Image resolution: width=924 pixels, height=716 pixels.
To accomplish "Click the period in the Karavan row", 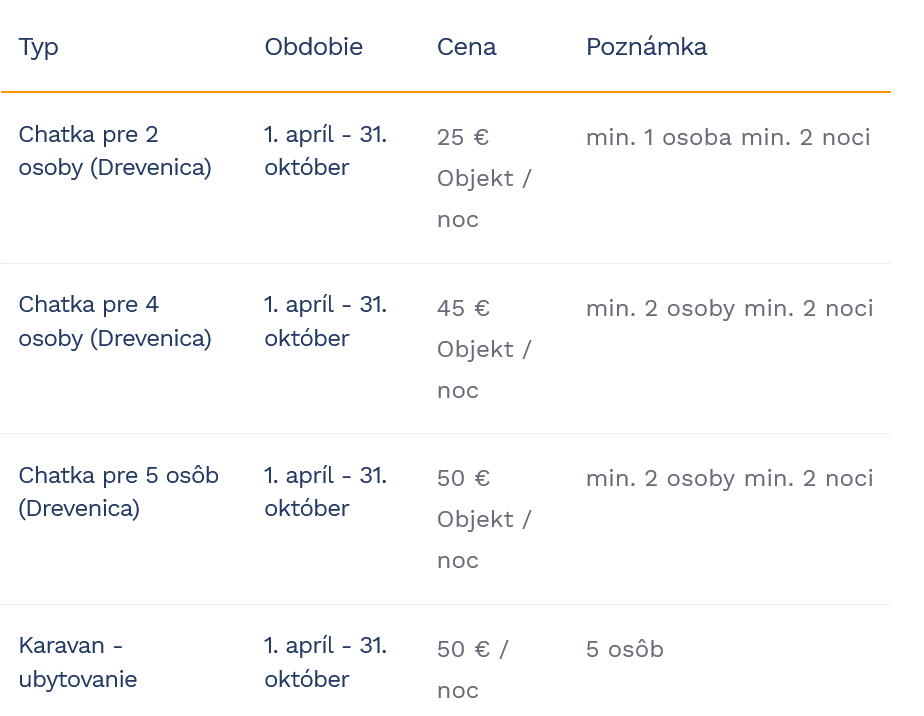I will [325, 662].
